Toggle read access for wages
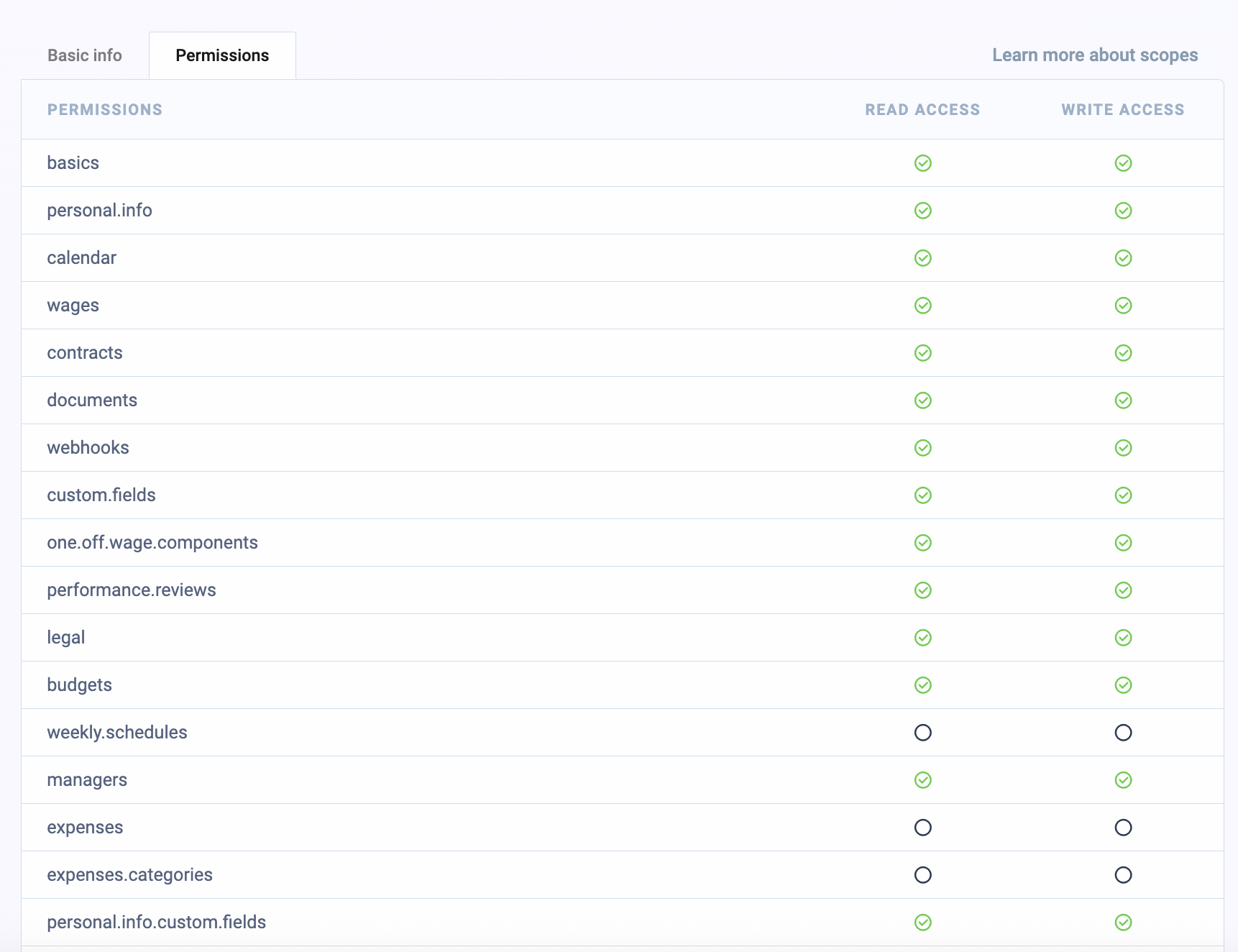This screenshot has height=952, width=1238. click(922, 305)
